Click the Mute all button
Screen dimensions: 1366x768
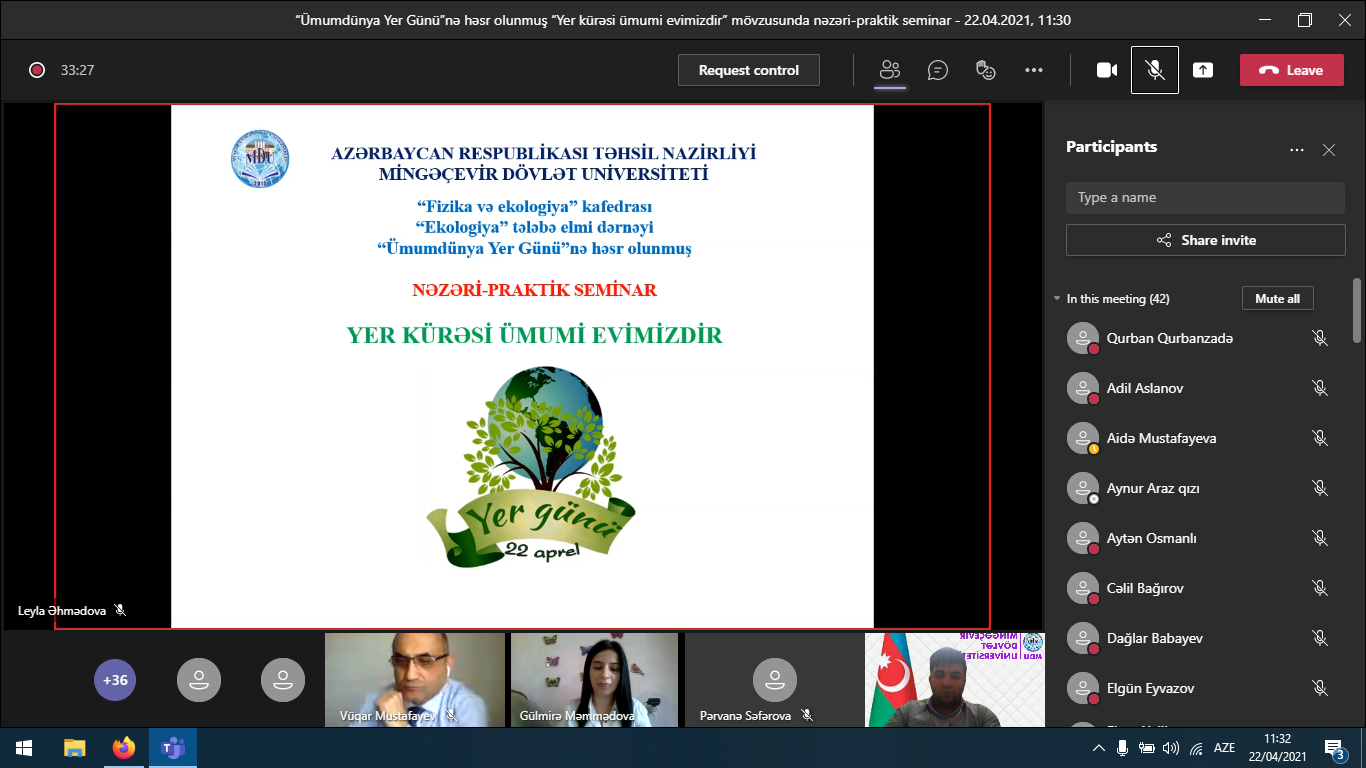1277,299
